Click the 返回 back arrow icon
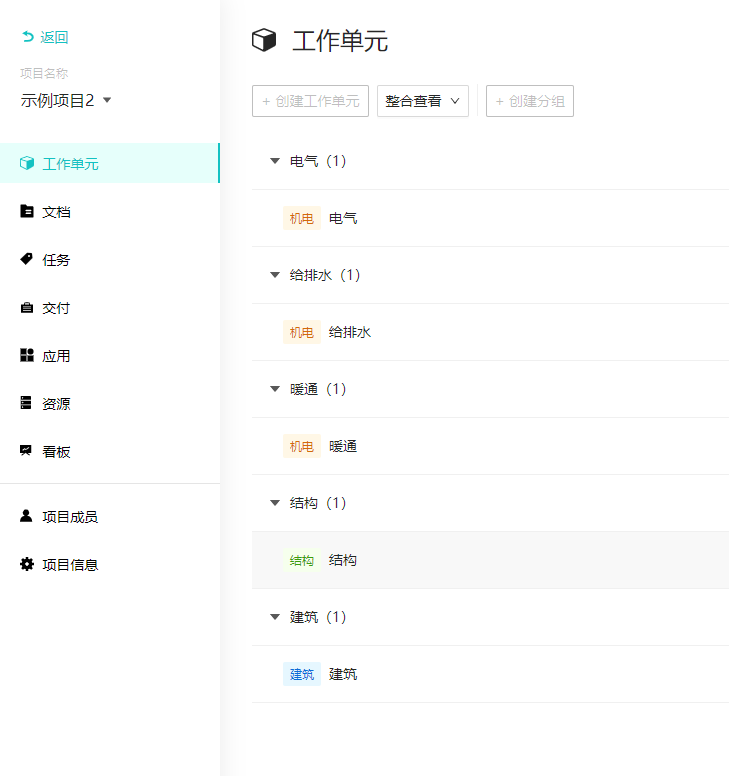This screenshot has width=729, height=776. pos(28,37)
